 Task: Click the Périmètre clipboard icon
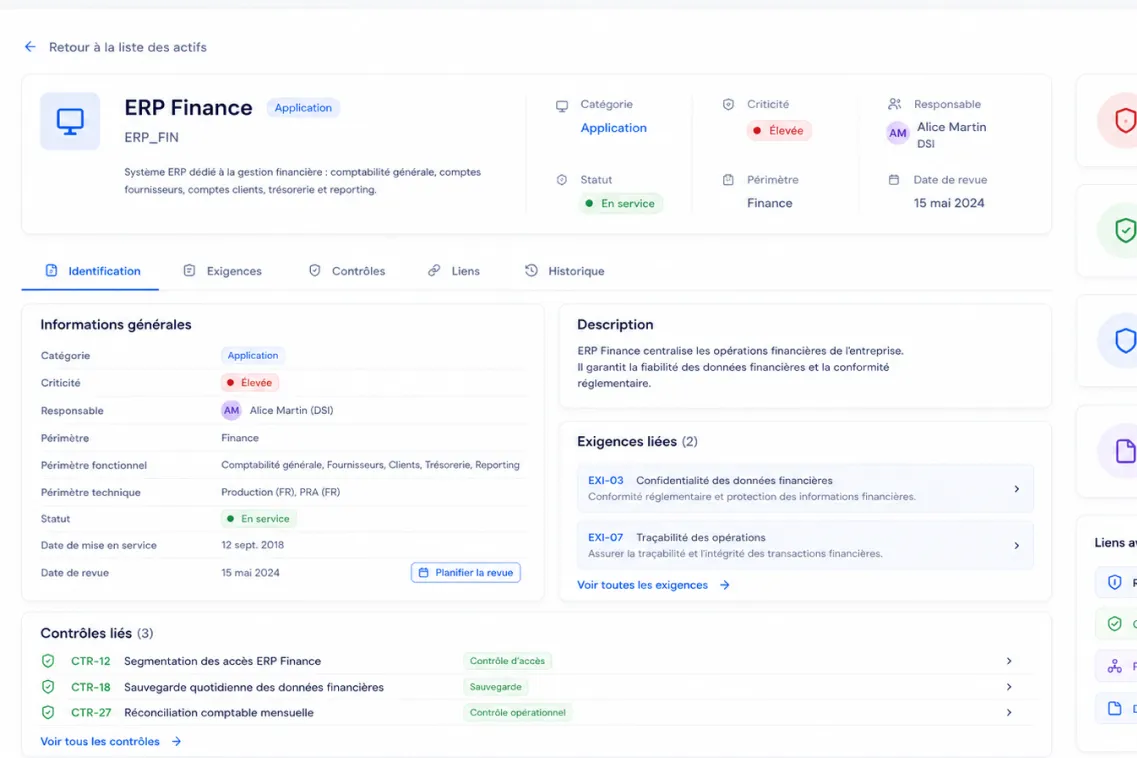[728, 180]
